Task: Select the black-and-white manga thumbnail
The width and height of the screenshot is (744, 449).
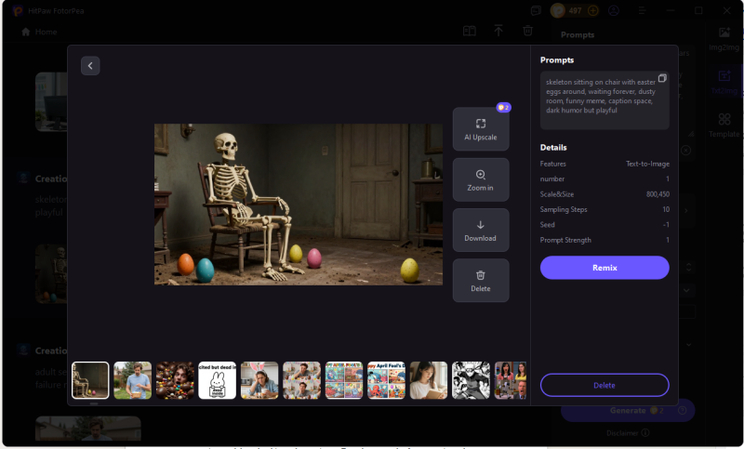Action: 471,380
